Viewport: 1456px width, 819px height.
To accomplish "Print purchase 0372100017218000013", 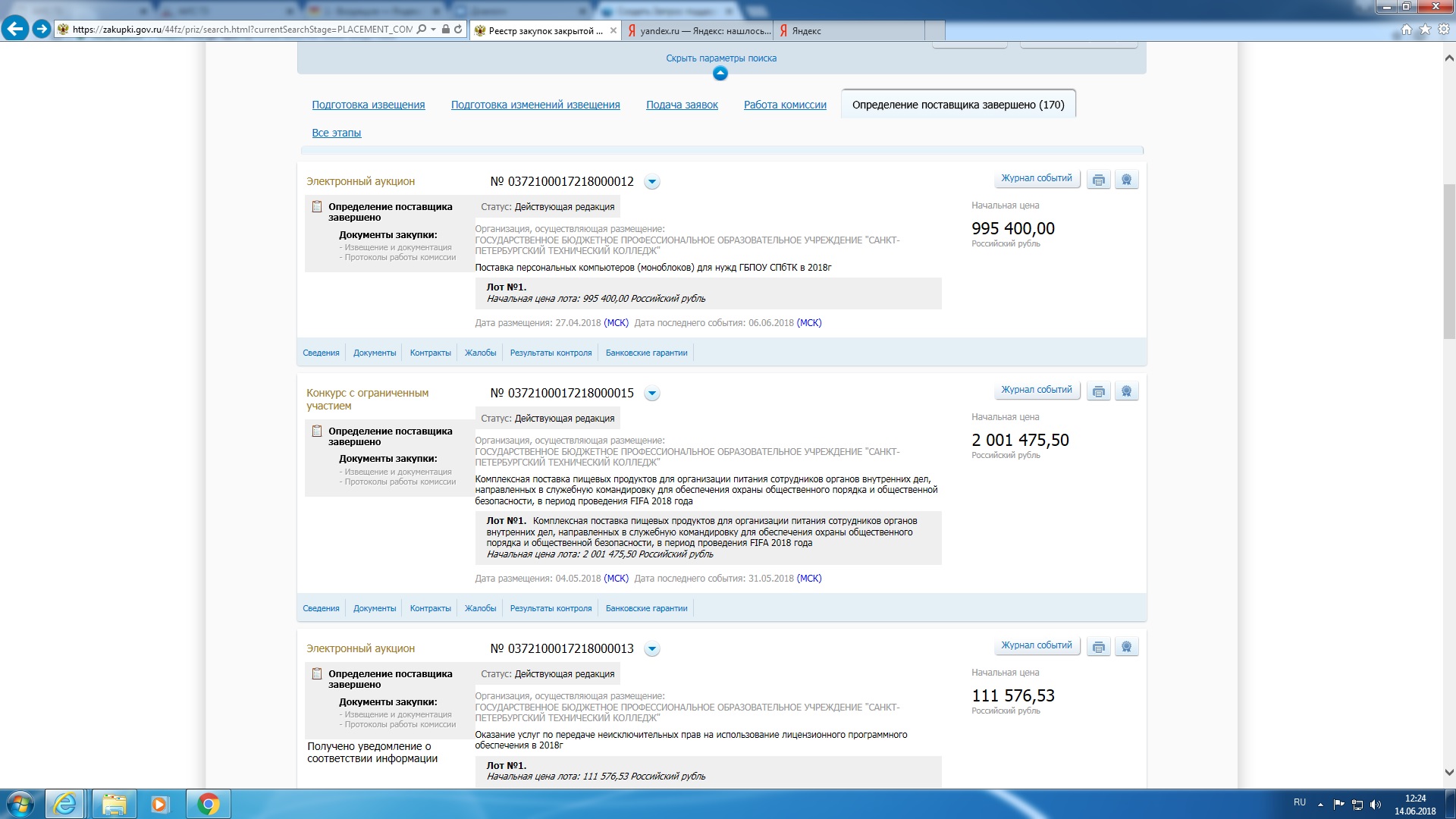I will [1099, 647].
